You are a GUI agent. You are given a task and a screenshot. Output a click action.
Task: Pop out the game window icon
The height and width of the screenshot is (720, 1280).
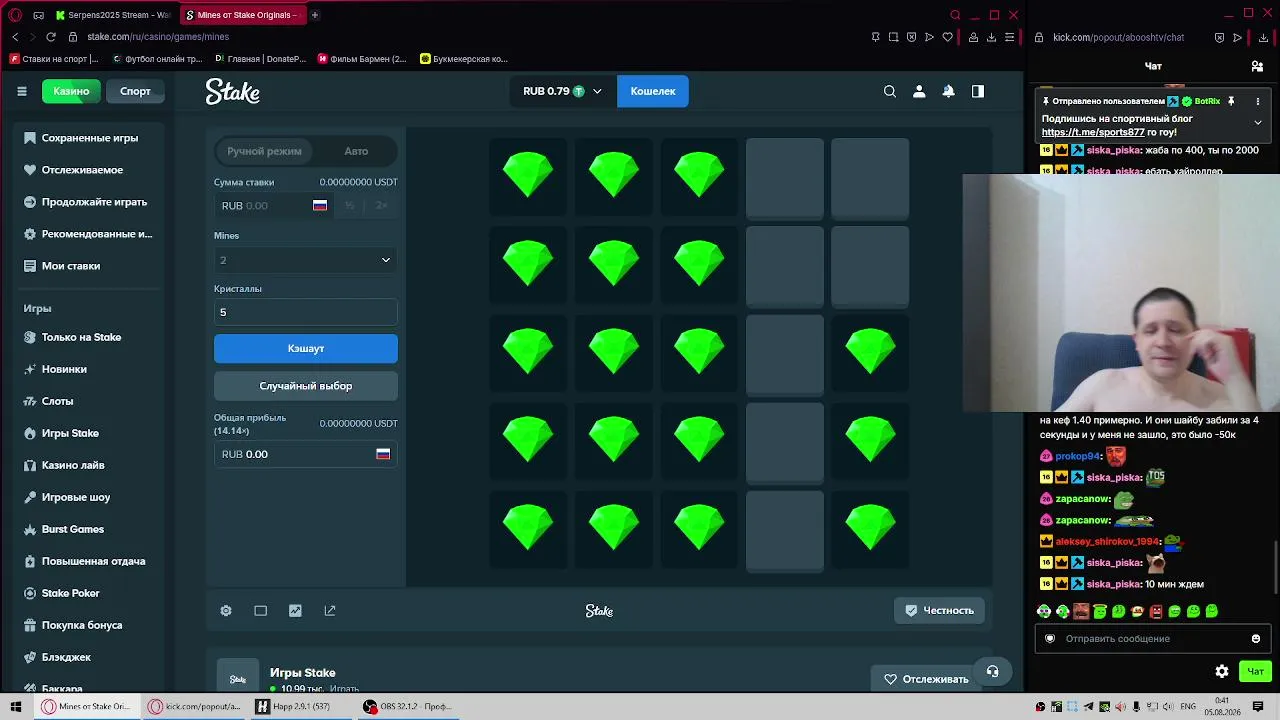(x=330, y=611)
